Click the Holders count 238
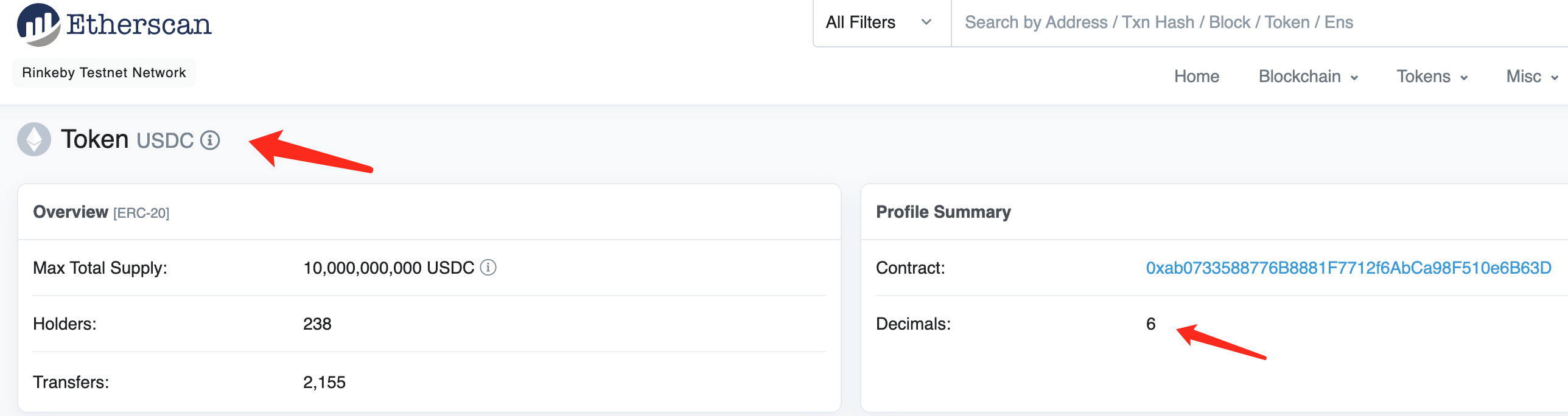Viewport: 1568px width, 416px height. point(317,324)
